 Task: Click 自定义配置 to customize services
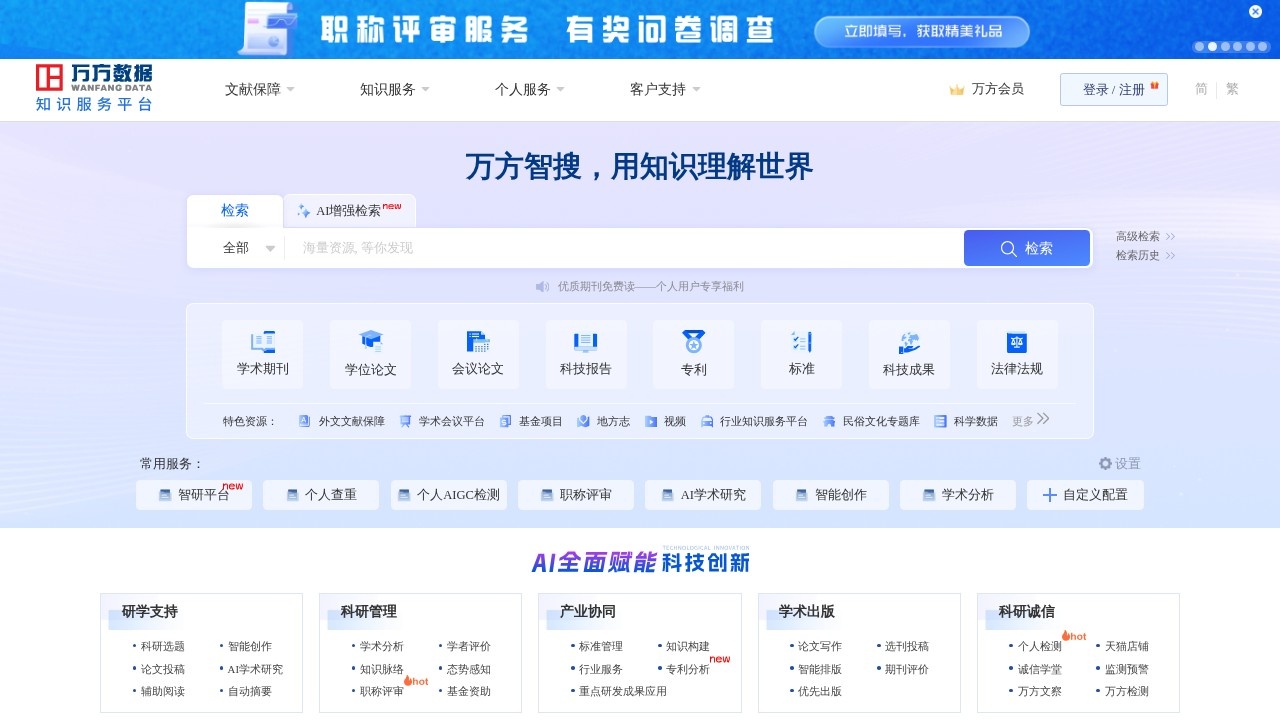click(x=1086, y=494)
